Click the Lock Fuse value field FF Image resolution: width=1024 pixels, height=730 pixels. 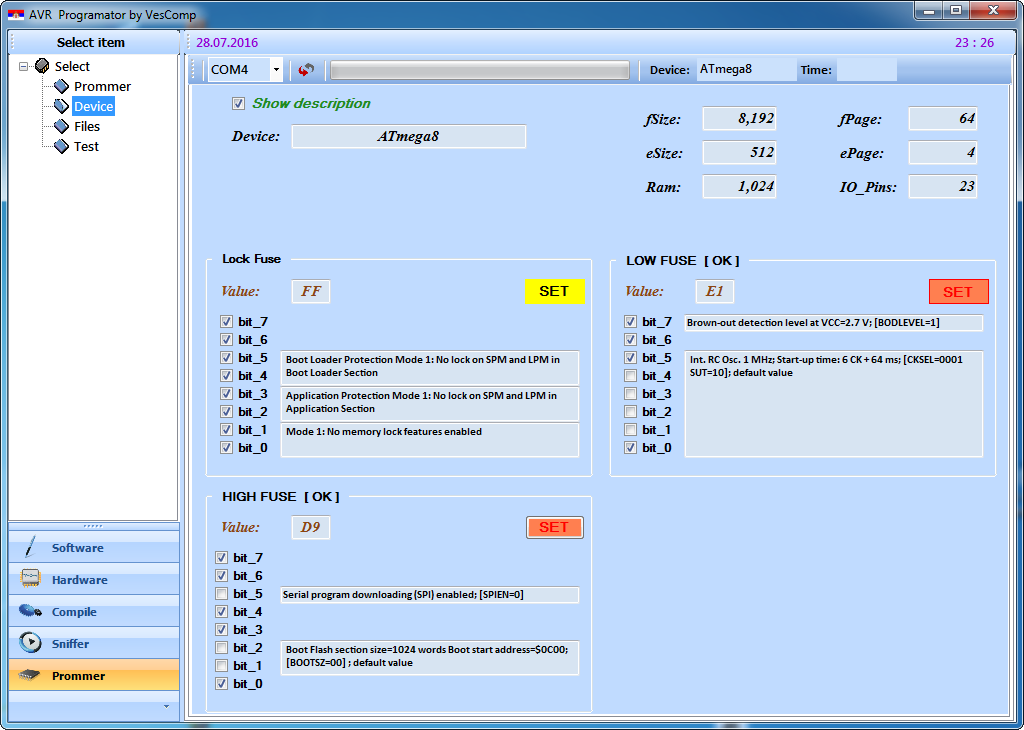tap(311, 291)
